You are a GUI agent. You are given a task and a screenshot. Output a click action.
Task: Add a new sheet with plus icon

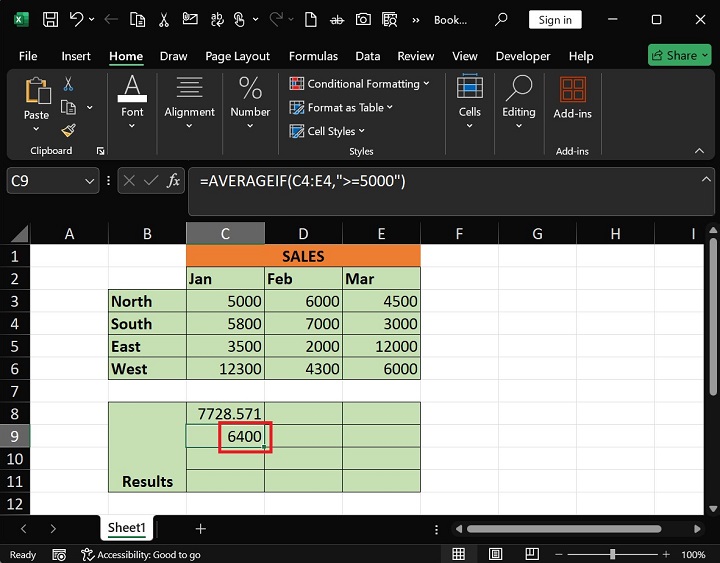point(200,528)
